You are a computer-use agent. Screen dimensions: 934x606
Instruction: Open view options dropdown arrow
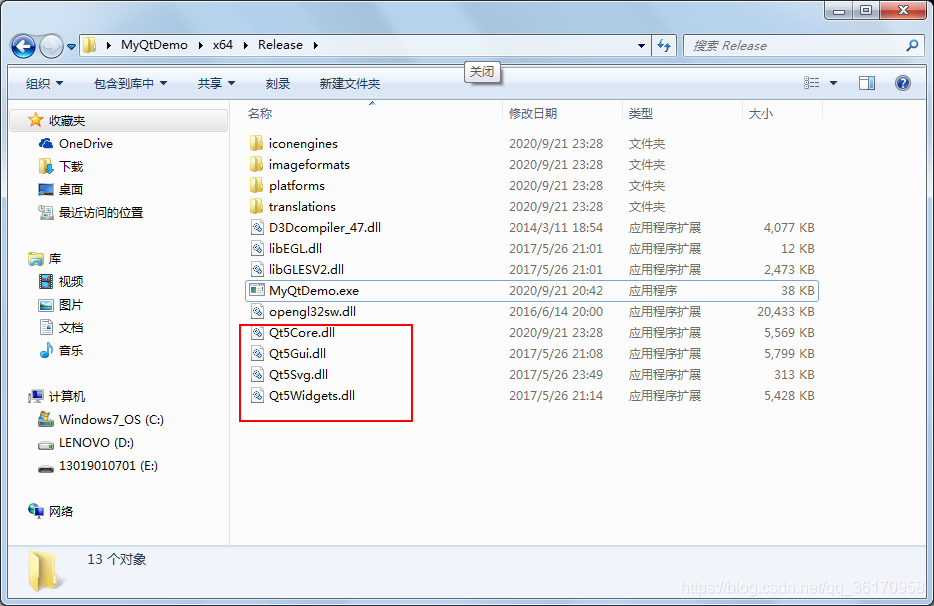833,83
